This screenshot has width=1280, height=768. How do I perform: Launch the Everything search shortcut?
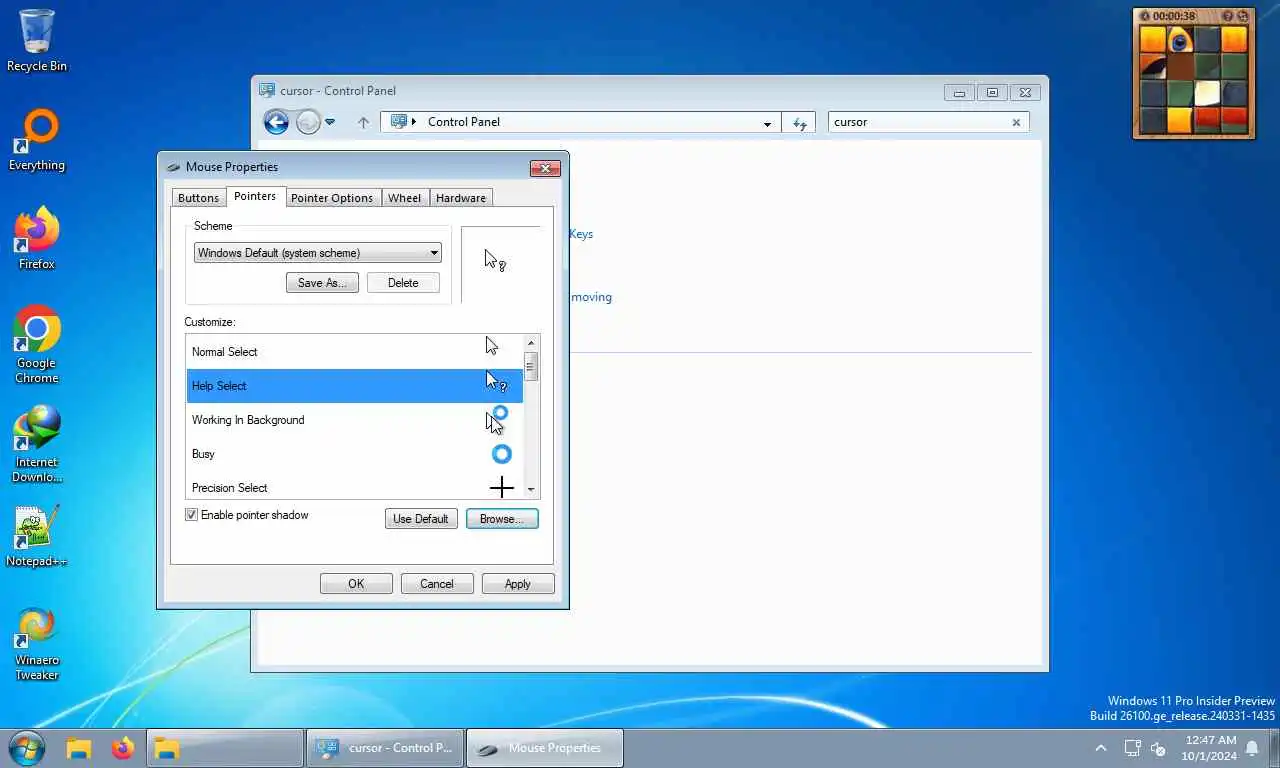click(37, 140)
